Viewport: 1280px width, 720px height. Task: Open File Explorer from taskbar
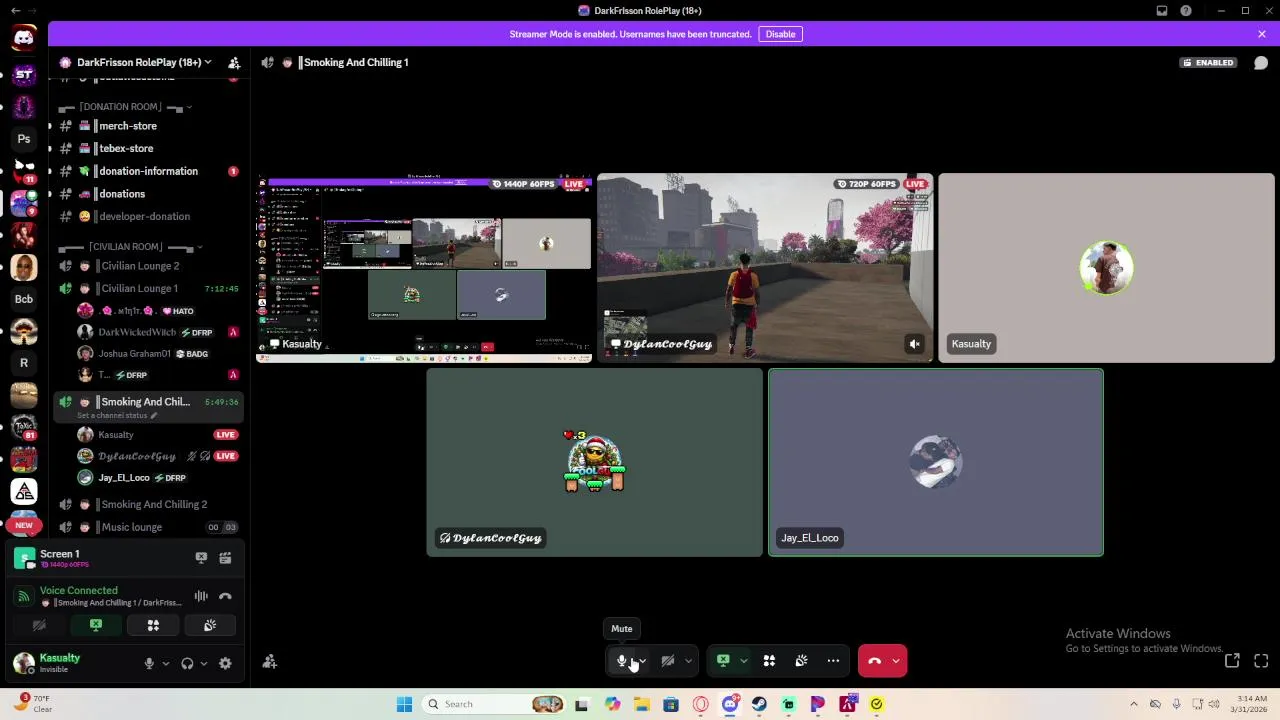(x=641, y=704)
